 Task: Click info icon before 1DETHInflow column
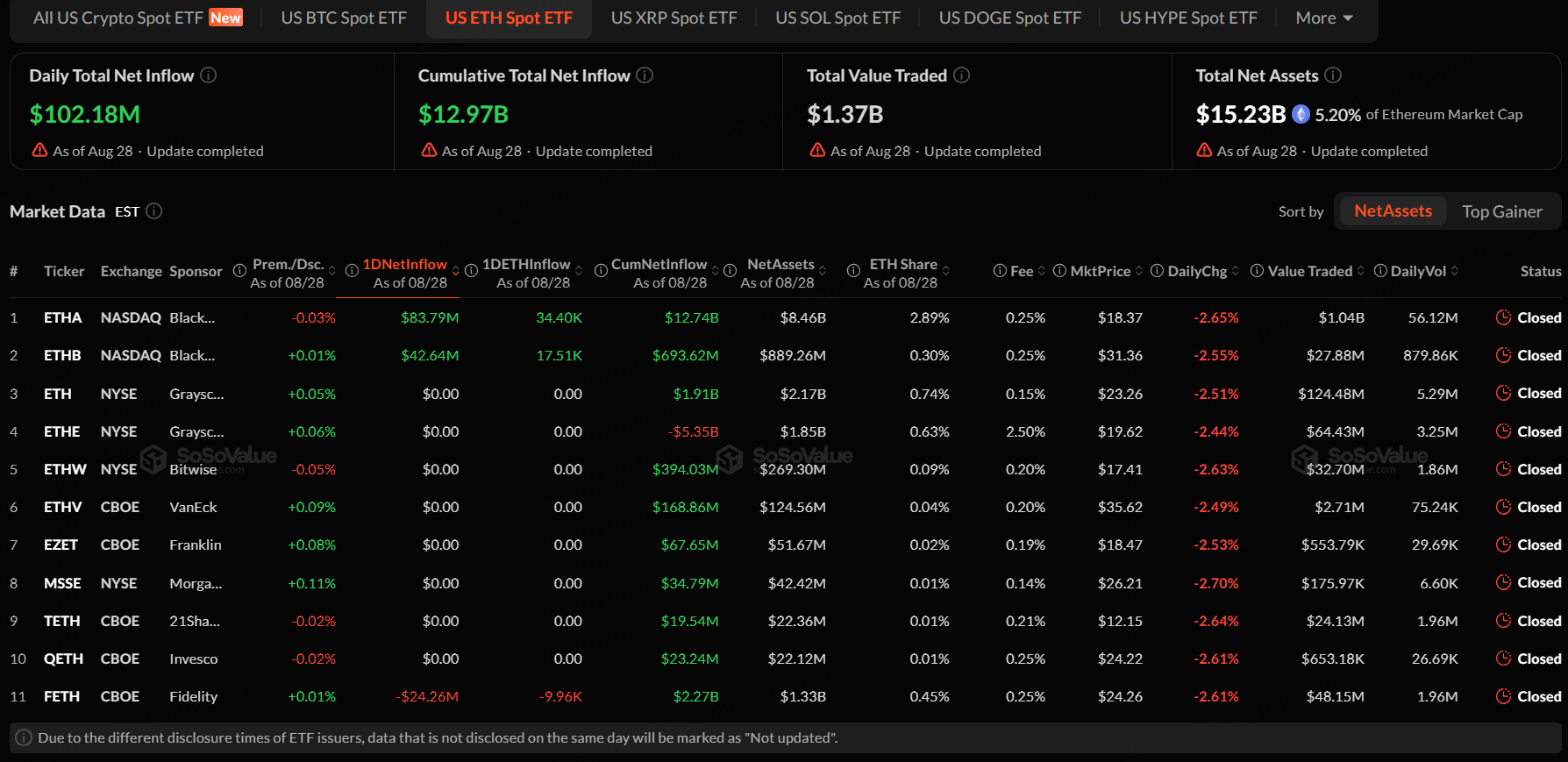tap(471, 271)
